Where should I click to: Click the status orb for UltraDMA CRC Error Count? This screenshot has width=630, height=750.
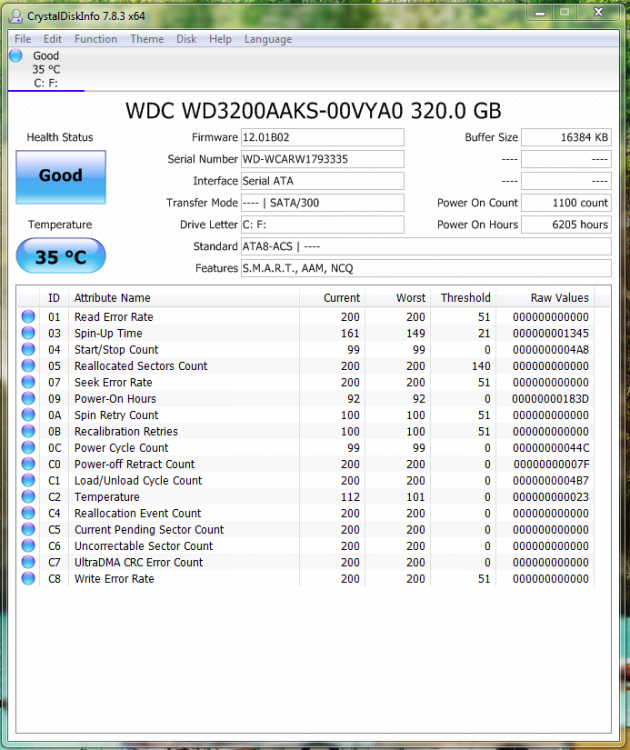[x=28, y=562]
